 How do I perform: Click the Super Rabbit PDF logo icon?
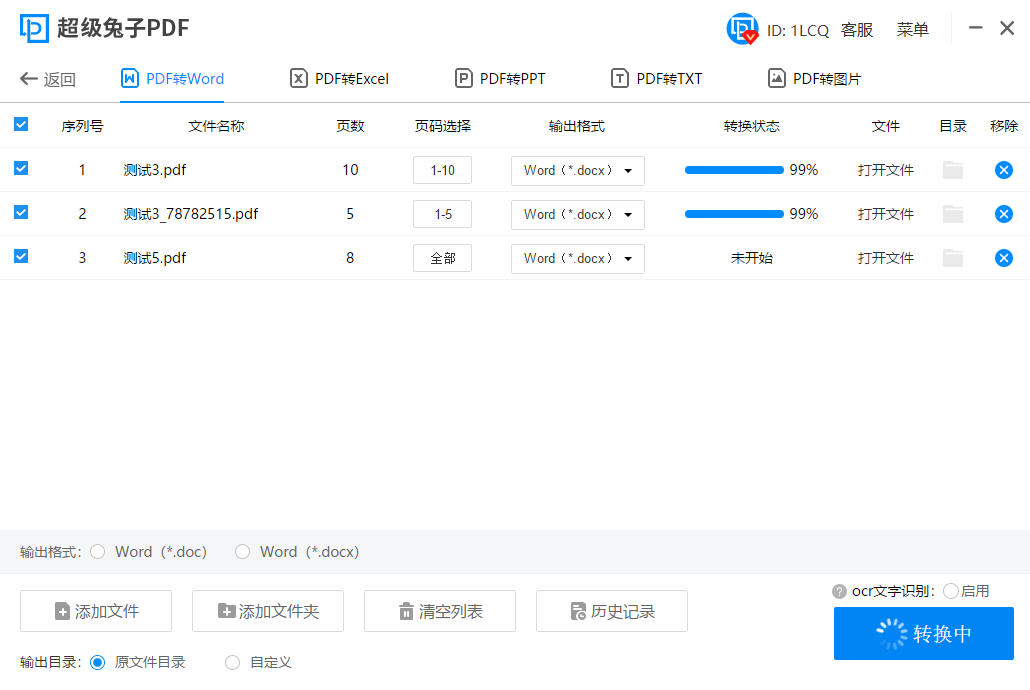point(33,28)
